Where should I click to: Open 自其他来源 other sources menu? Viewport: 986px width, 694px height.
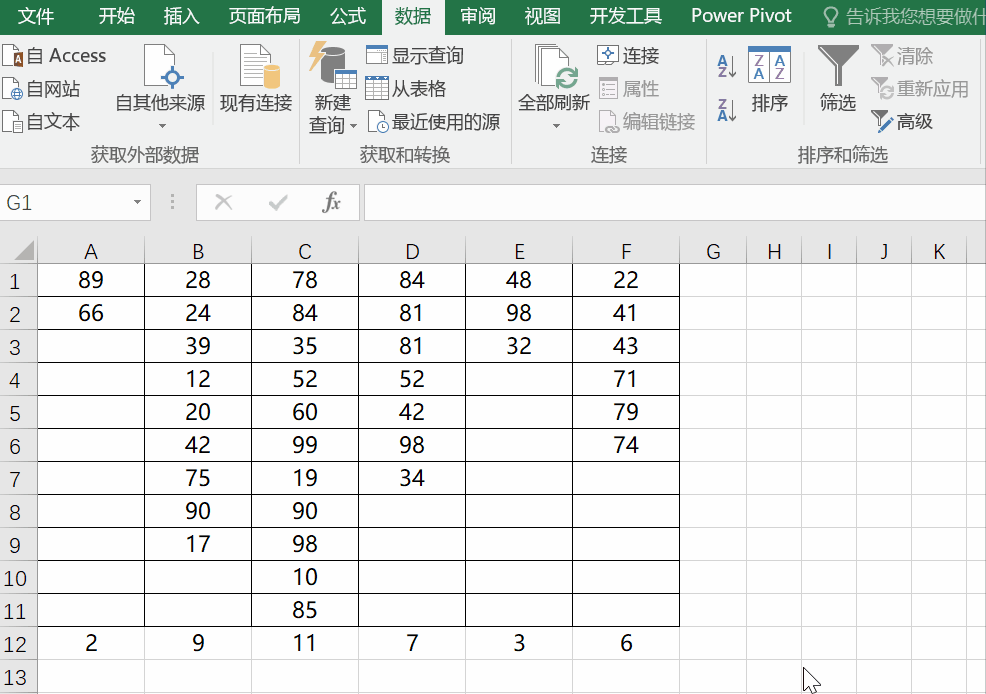(160, 87)
